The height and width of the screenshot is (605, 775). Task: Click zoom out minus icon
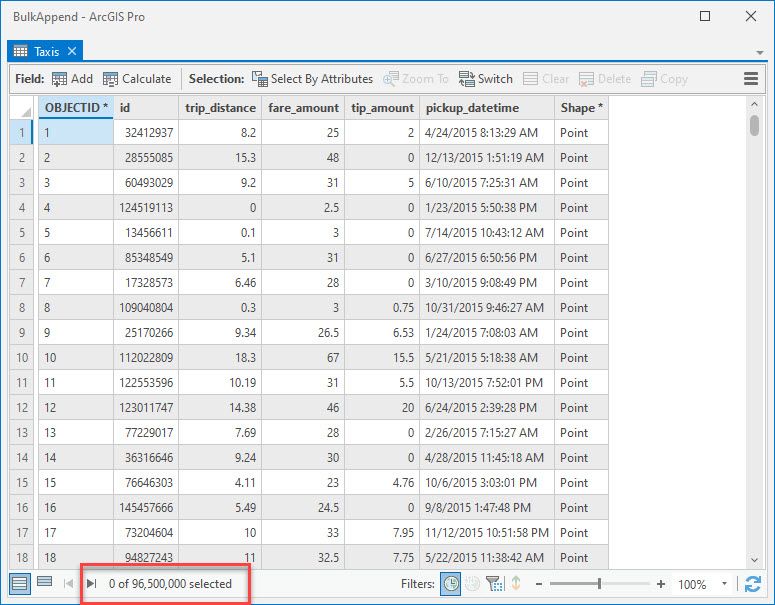tap(538, 584)
